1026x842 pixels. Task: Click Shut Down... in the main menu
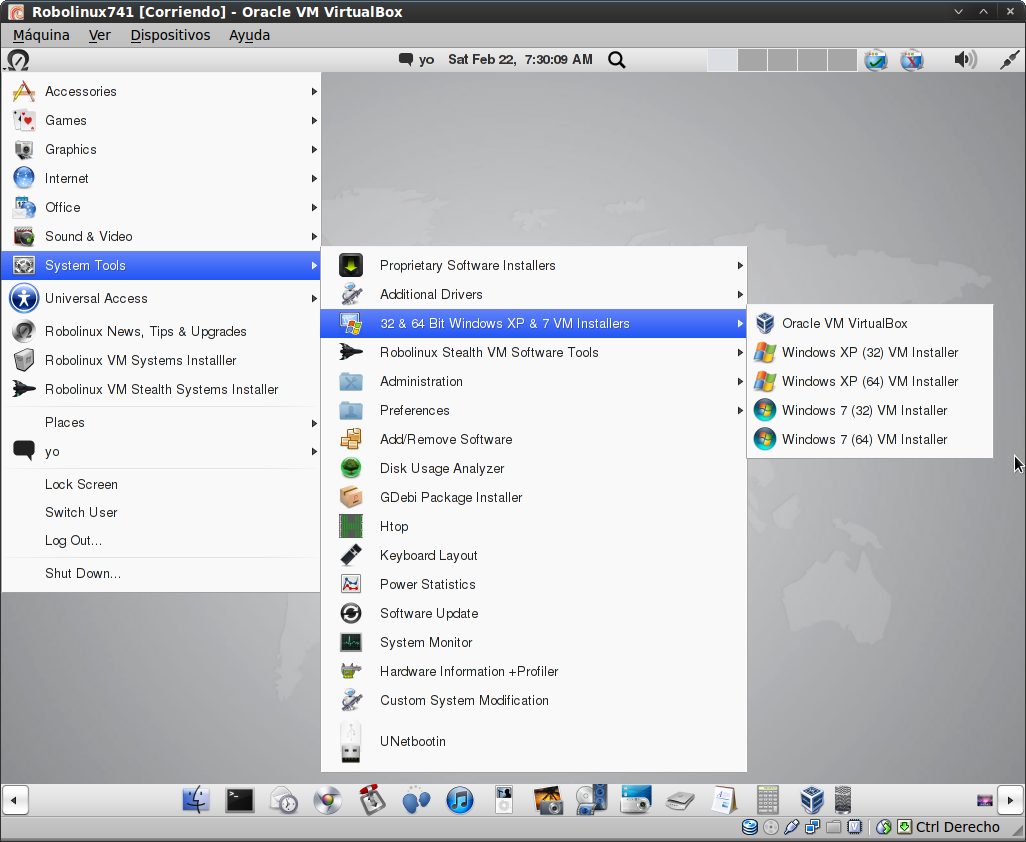tap(83, 573)
